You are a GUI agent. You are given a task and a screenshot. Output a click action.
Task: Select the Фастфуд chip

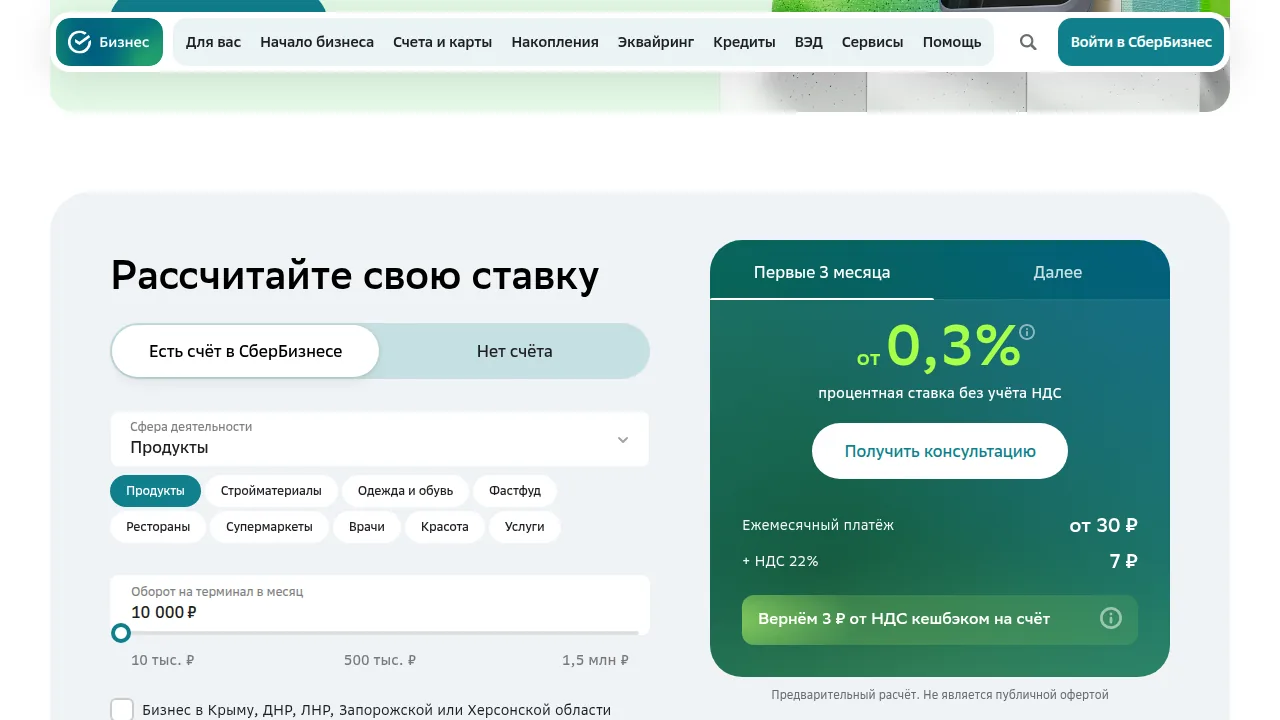tap(515, 491)
